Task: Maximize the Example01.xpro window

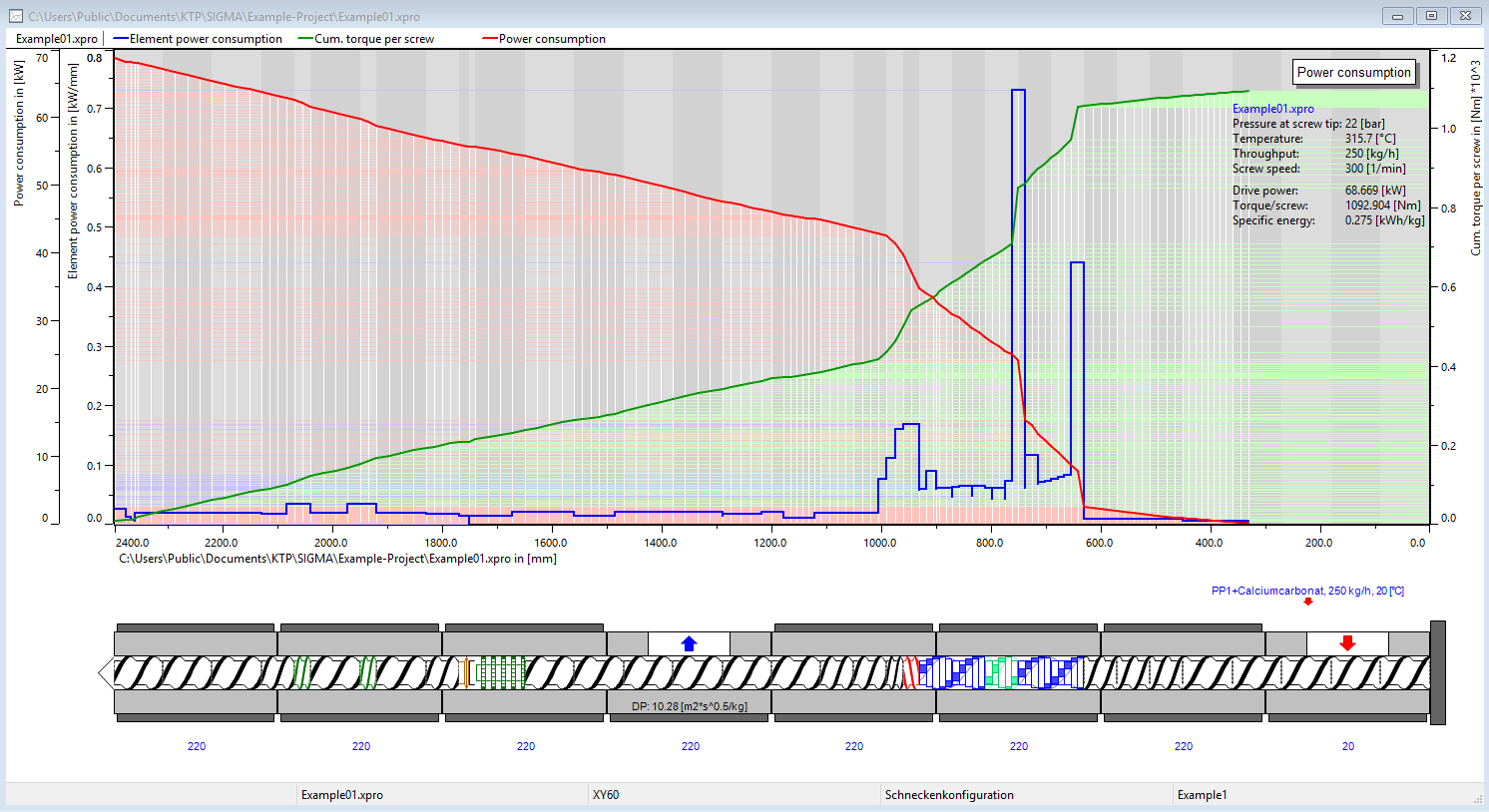Action: tap(1431, 16)
